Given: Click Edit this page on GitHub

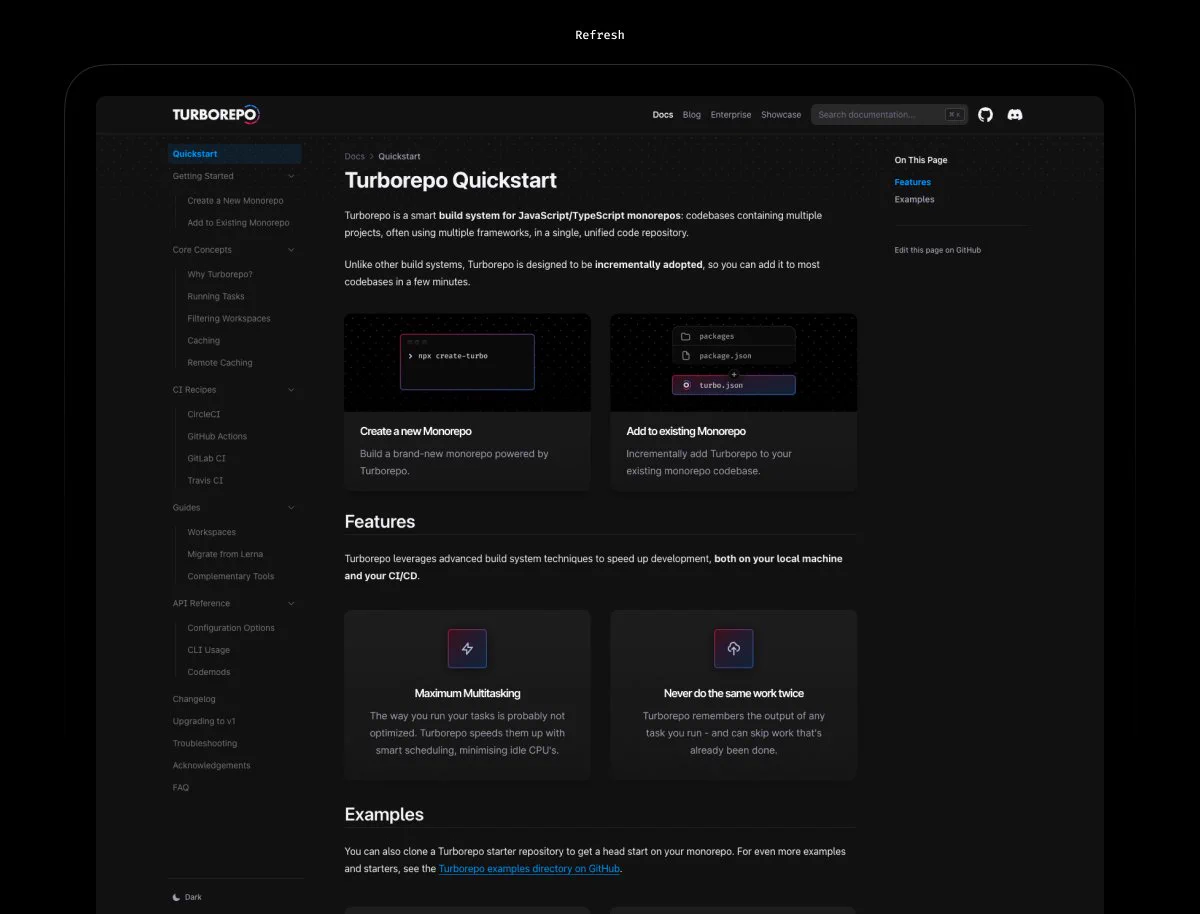Looking at the screenshot, I should 938,250.
